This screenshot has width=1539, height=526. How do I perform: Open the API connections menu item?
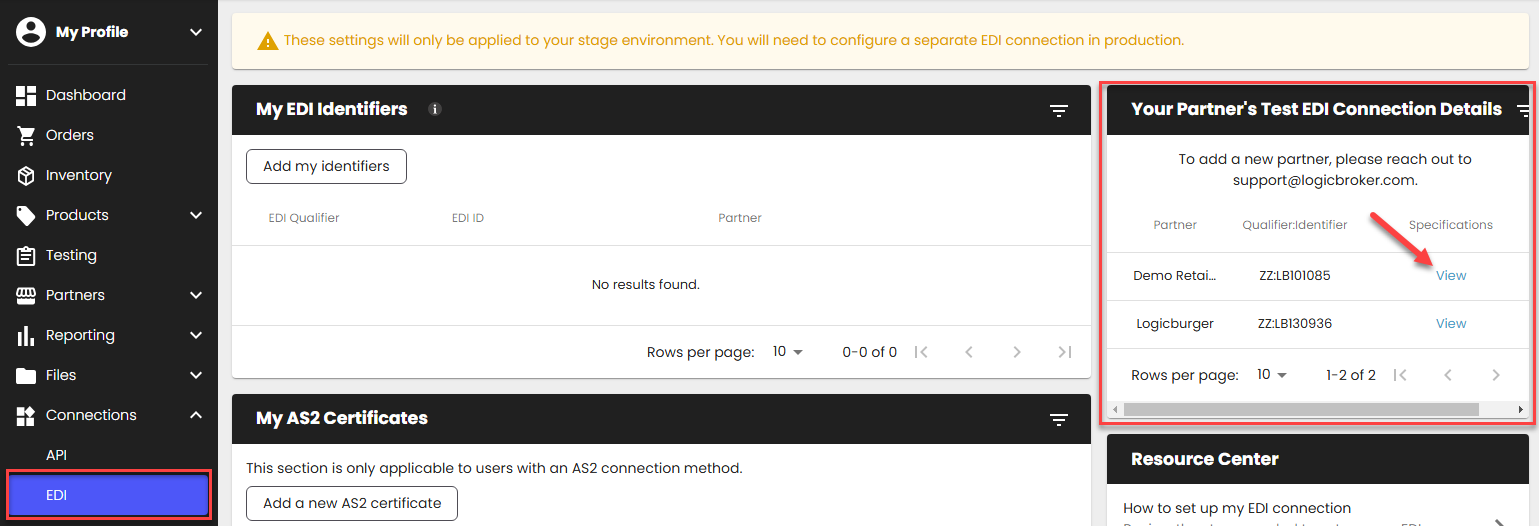[x=57, y=455]
